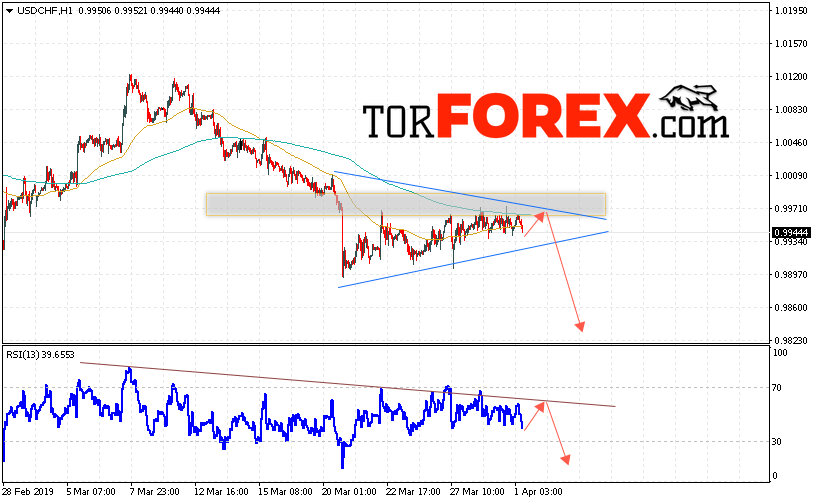Click the 1.00090 price axis label
The image size is (815, 503).
(x=791, y=176)
